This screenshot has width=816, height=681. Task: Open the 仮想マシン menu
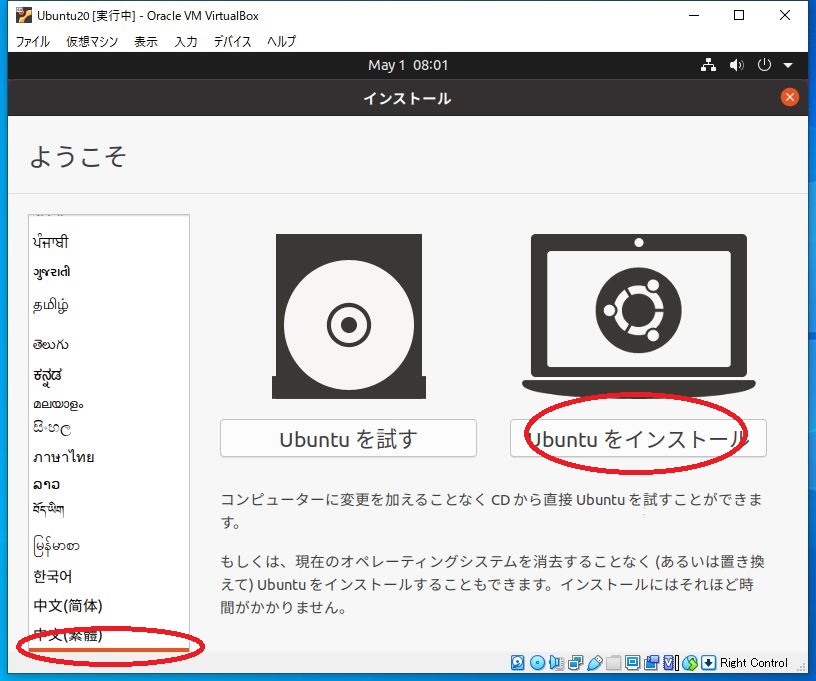click(x=92, y=42)
